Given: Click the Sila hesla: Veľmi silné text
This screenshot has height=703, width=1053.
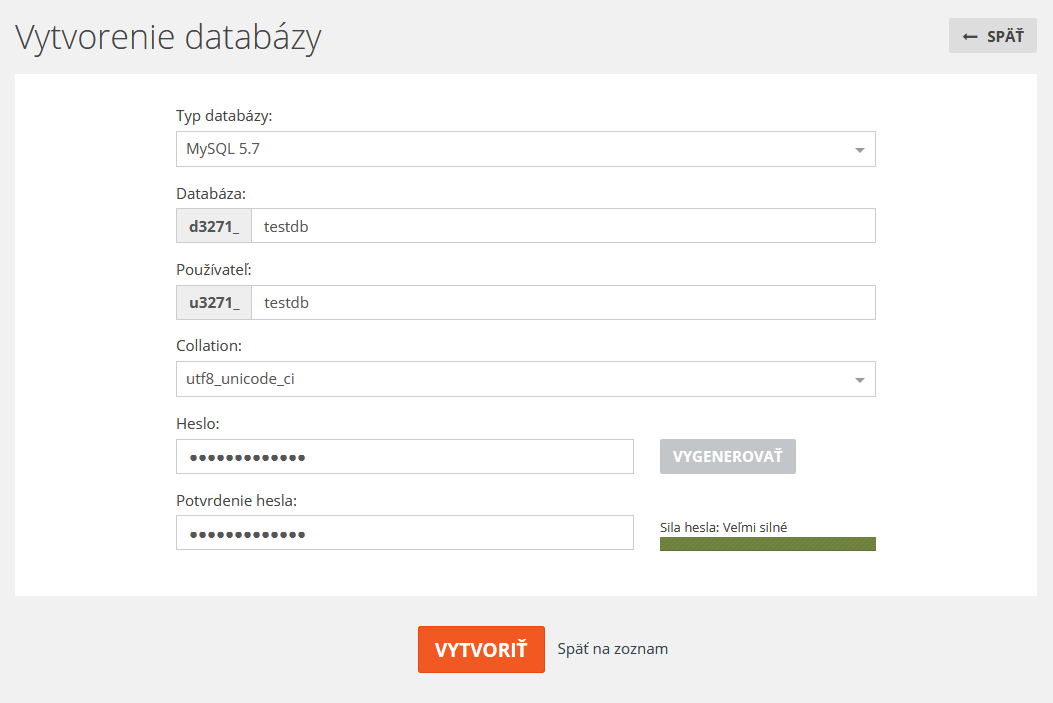Looking at the screenshot, I should click(x=723, y=527).
